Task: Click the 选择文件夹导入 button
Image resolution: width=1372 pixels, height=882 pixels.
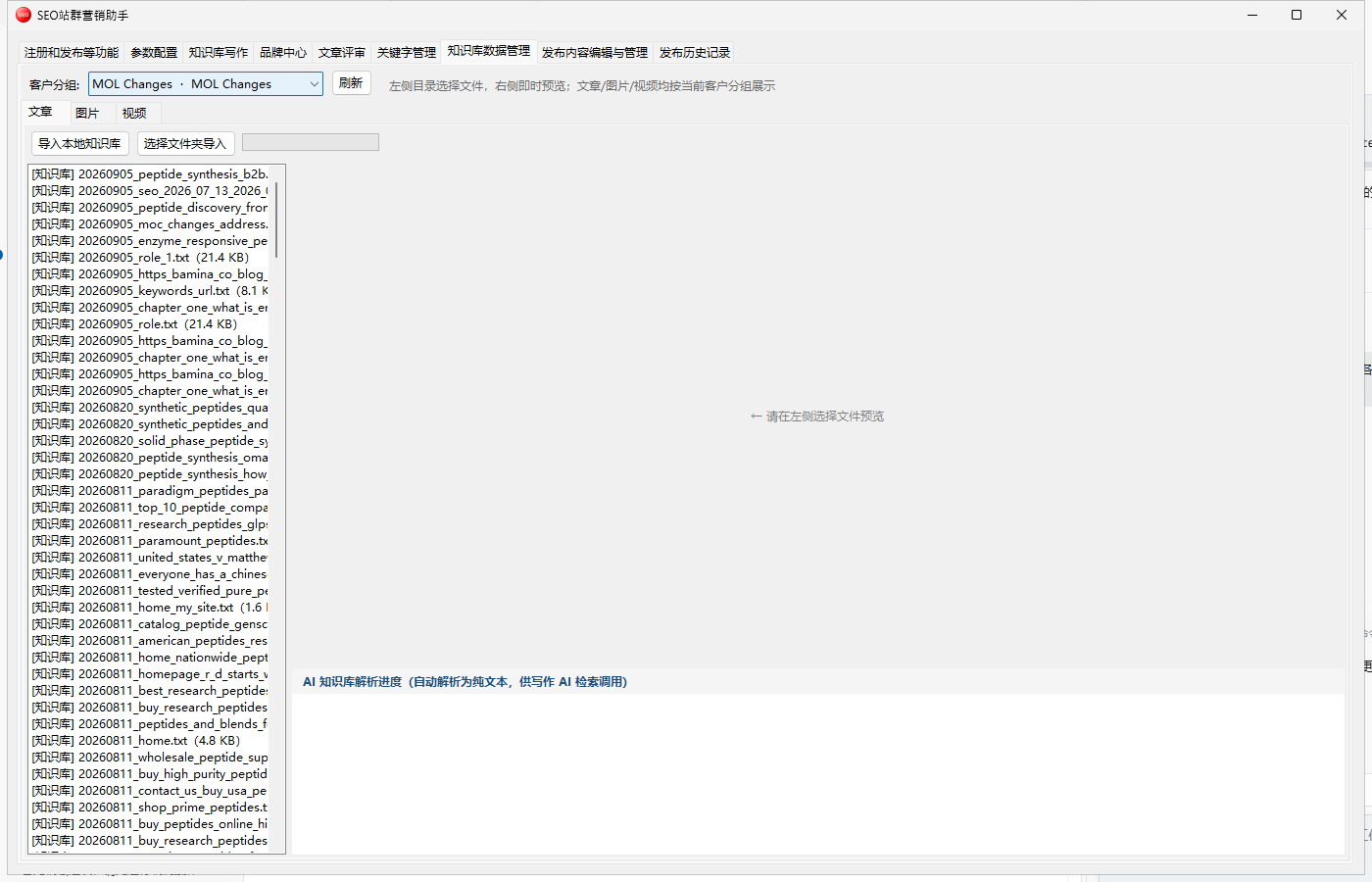Action: pos(185,144)
